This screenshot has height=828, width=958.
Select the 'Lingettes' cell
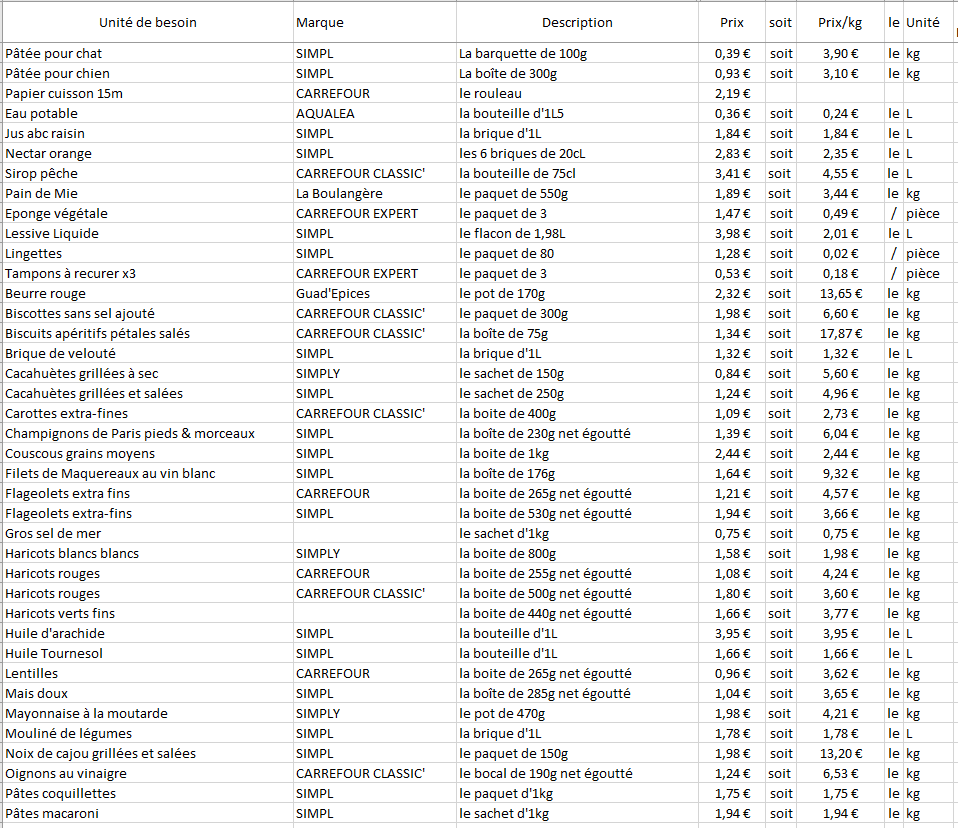(x=148, y=254)
